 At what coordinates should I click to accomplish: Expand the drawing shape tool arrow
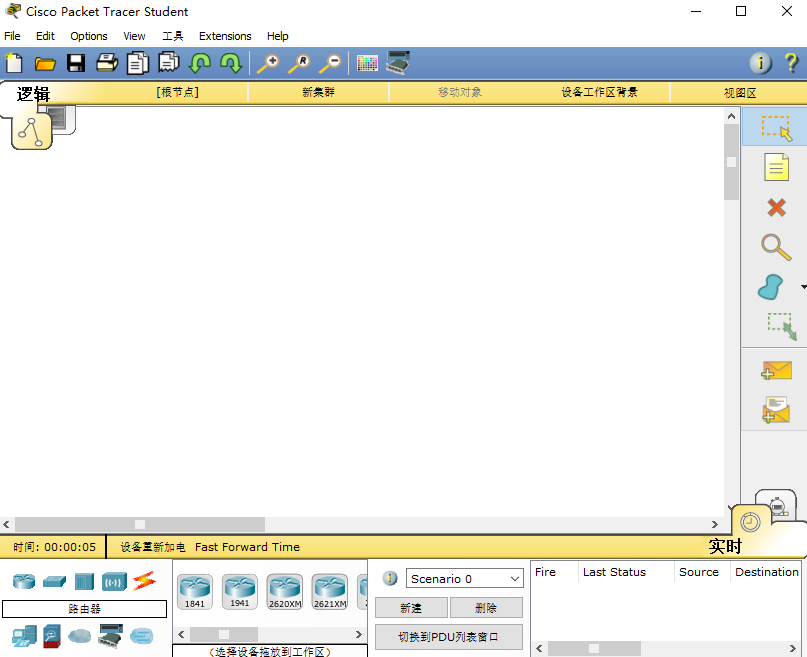[803, 287]
